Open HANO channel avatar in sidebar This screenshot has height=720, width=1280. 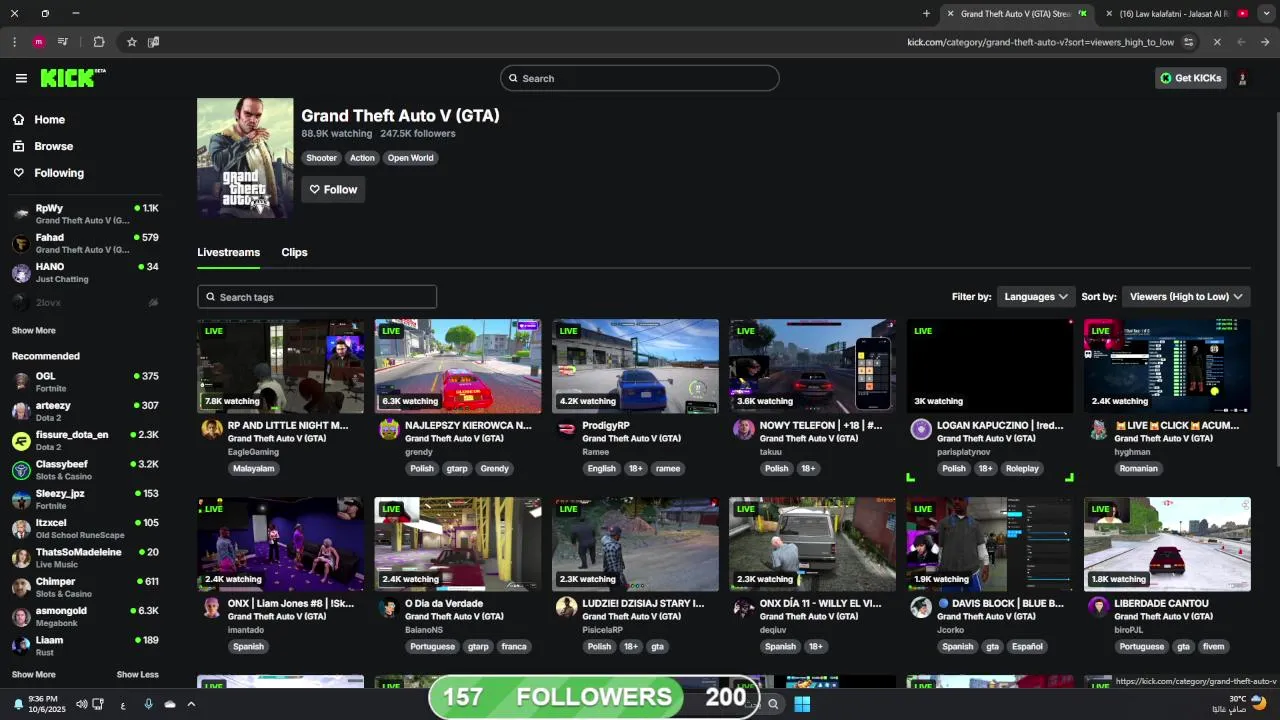click(x=21, y=273)
